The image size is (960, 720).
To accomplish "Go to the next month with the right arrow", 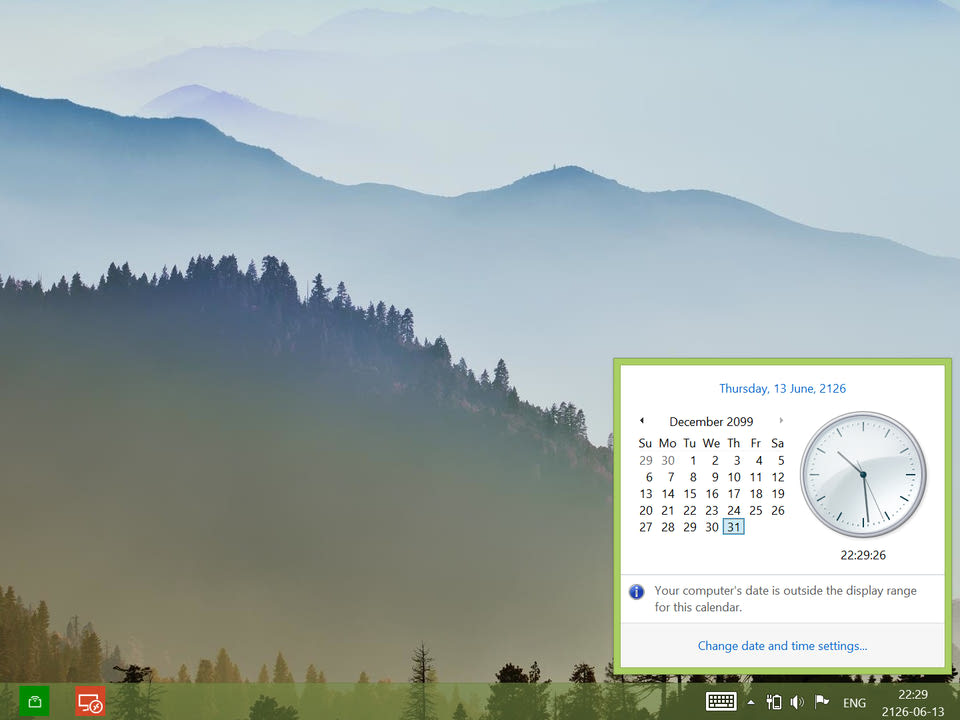I will click(x=780, y=421).
